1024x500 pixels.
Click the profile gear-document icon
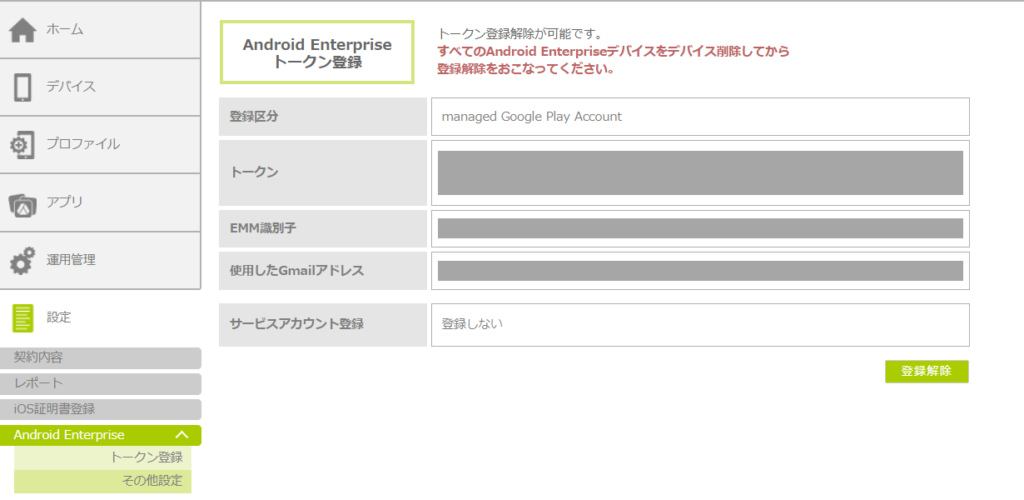23,145
